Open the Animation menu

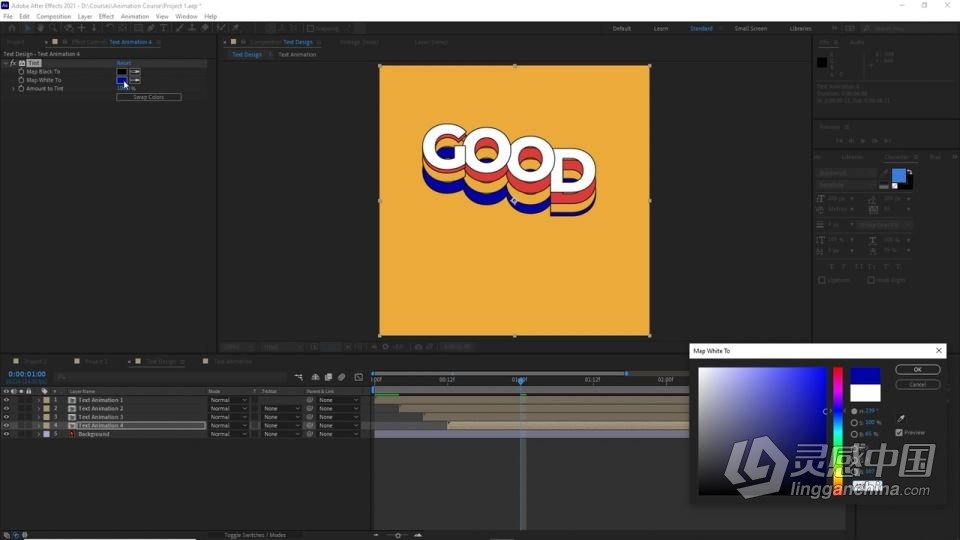(x=135, y=17)
